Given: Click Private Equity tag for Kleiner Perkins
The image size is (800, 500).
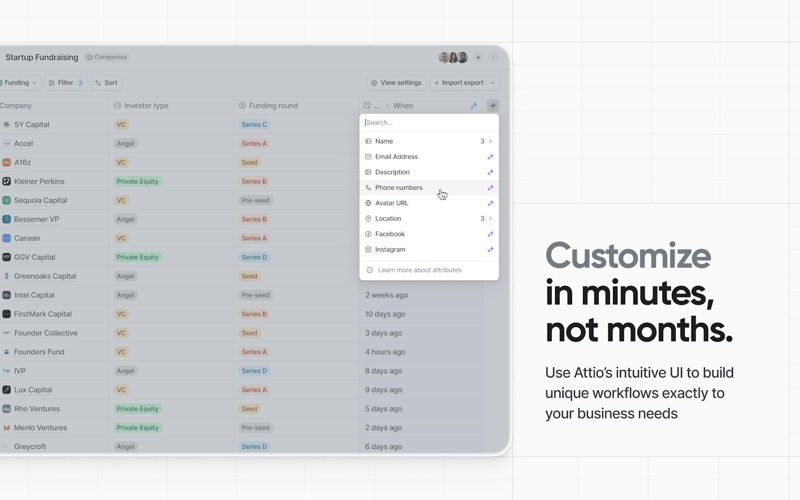Looking at the screenshot, I should (x=138, y=181).
